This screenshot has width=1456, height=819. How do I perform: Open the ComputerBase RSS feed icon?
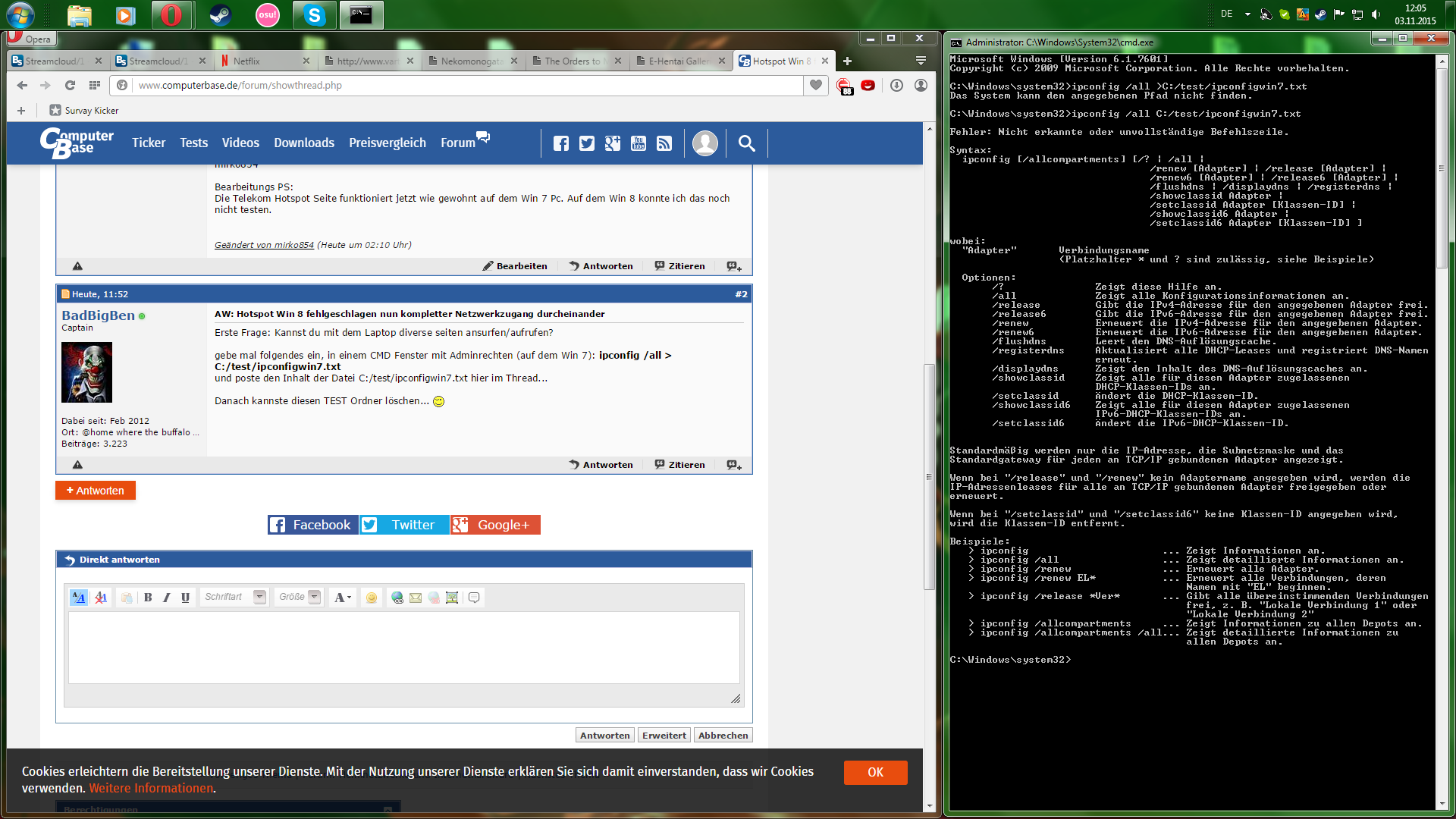[x=664, y=143]
